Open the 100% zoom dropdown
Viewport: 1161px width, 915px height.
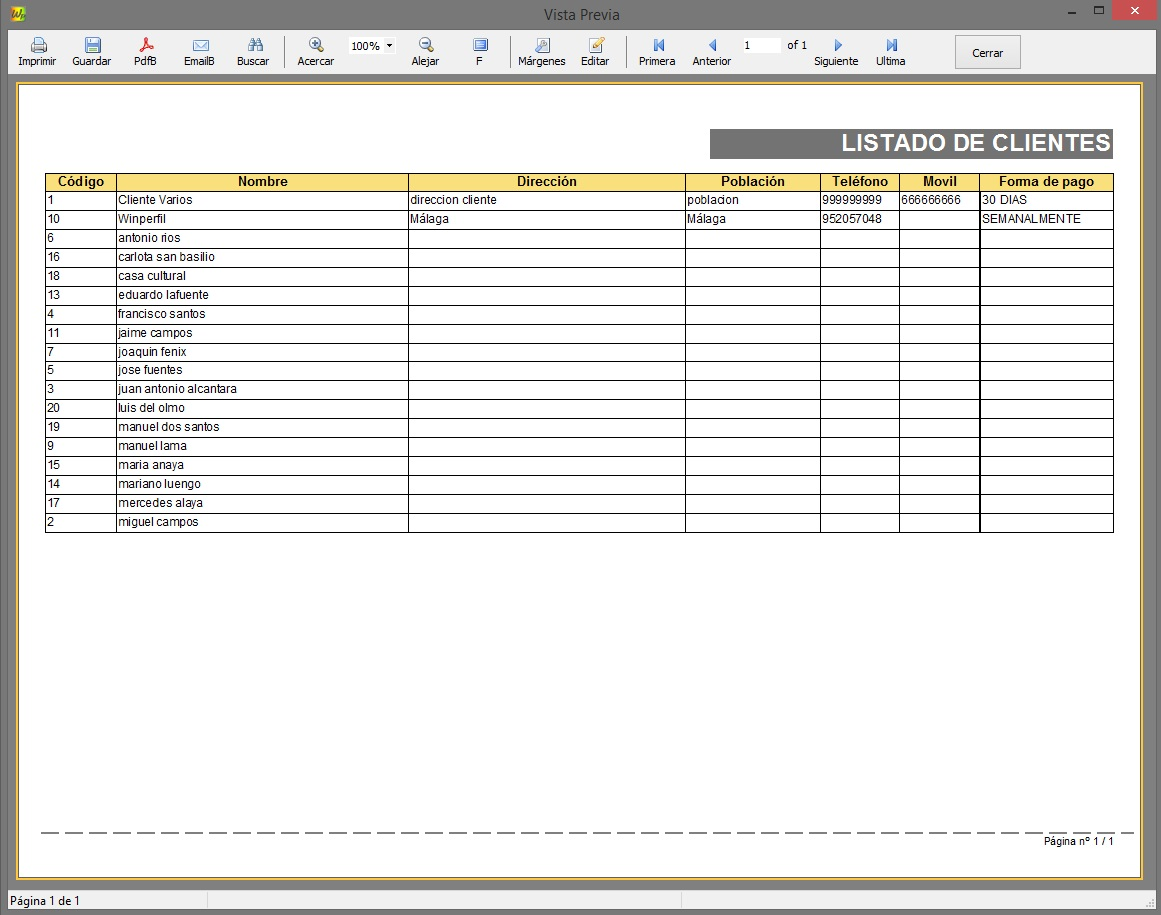[x=389, y=46]
